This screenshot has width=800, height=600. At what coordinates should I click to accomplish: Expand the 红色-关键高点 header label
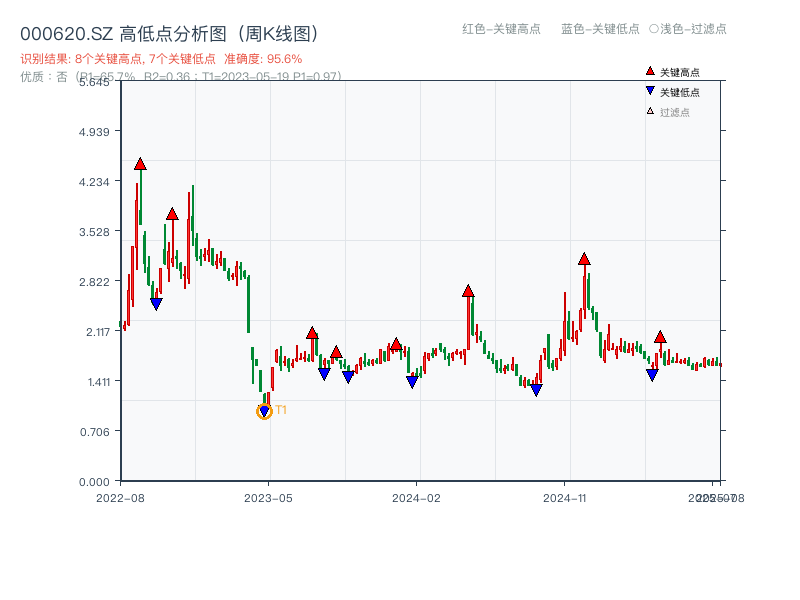pos(499,30)
